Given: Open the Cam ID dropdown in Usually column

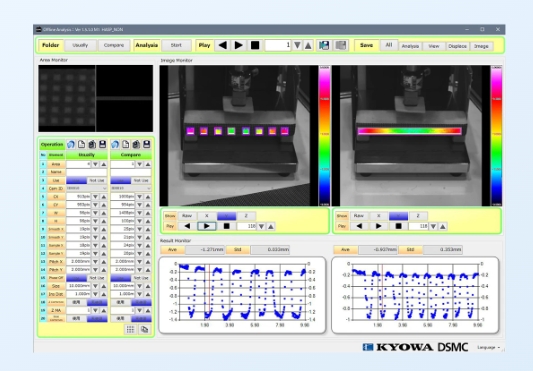Looking at the screenshot, I should [87, 188].
